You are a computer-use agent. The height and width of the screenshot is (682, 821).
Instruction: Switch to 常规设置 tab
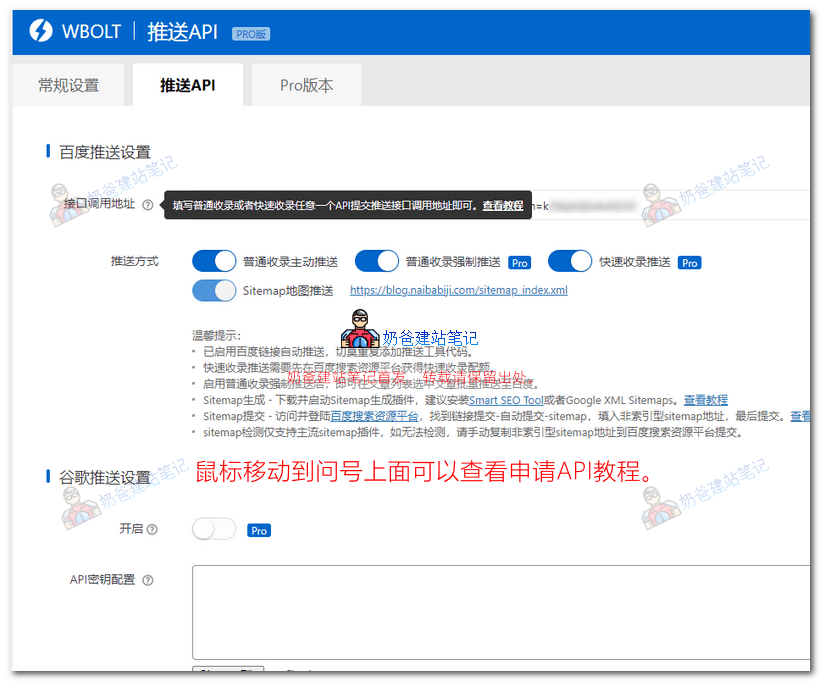(x=69, y=86)
